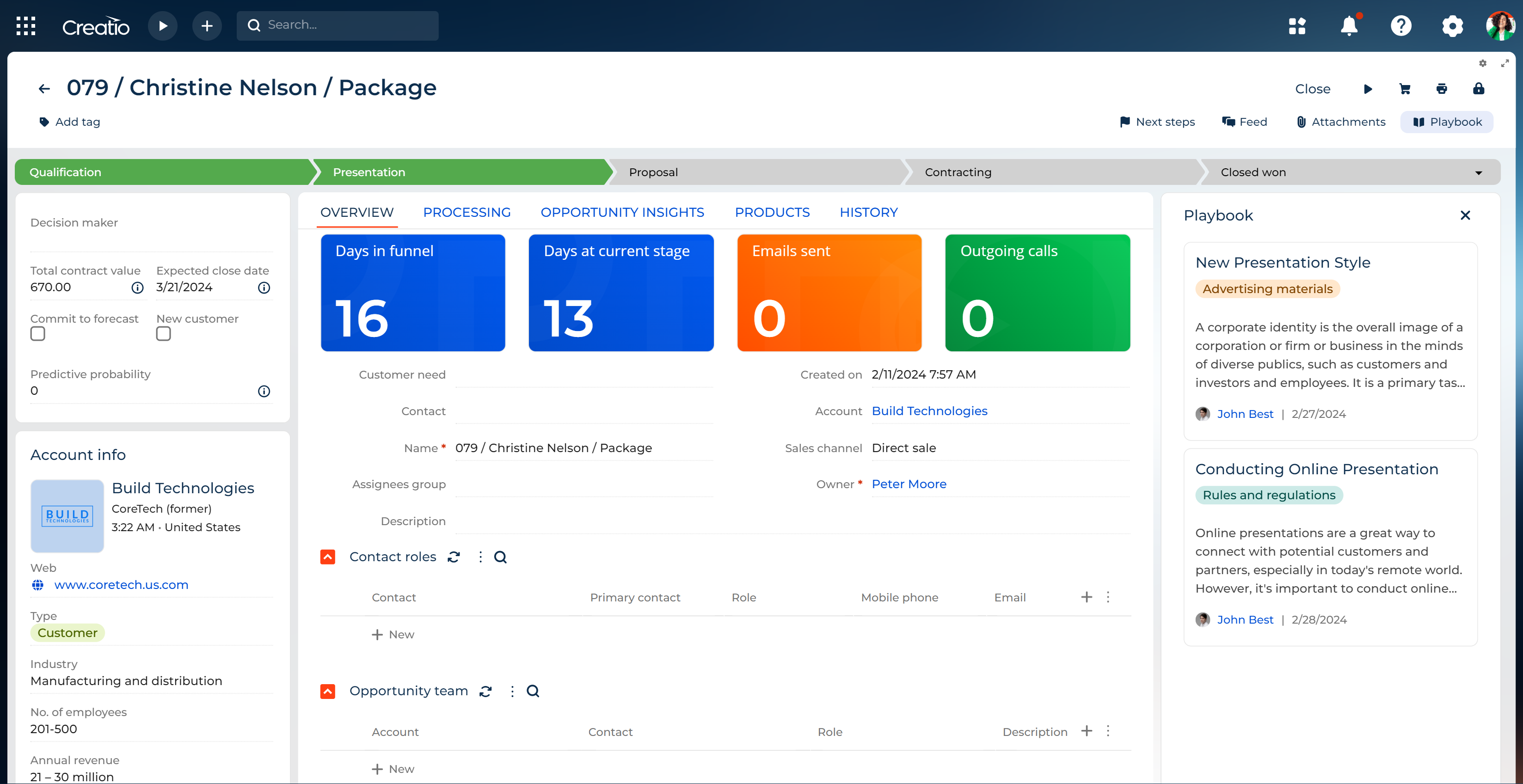Expand the record to full screen

(1505, 63)
